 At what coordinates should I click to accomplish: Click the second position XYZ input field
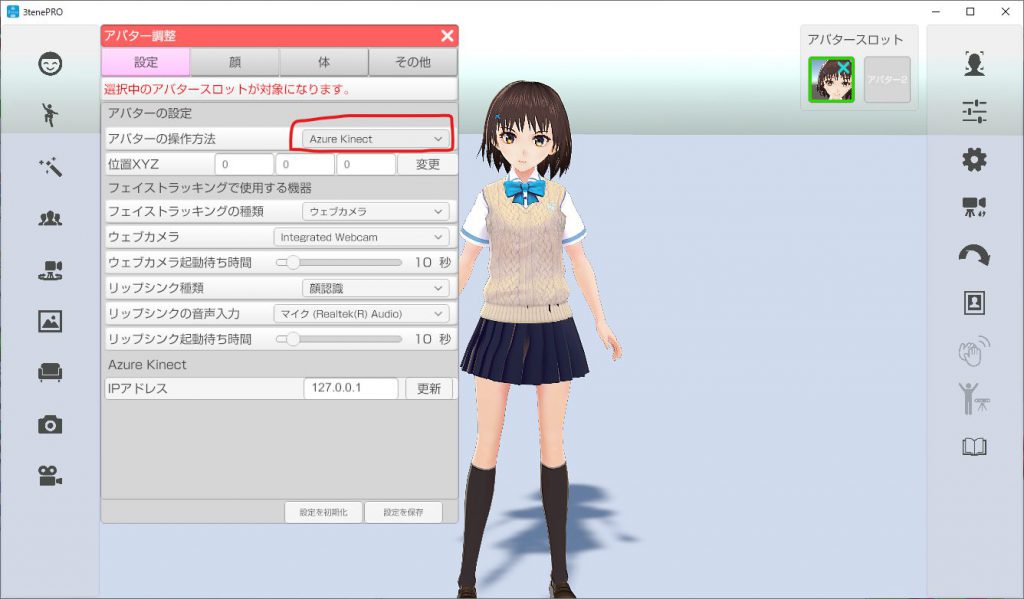click(x=305, y=165)
